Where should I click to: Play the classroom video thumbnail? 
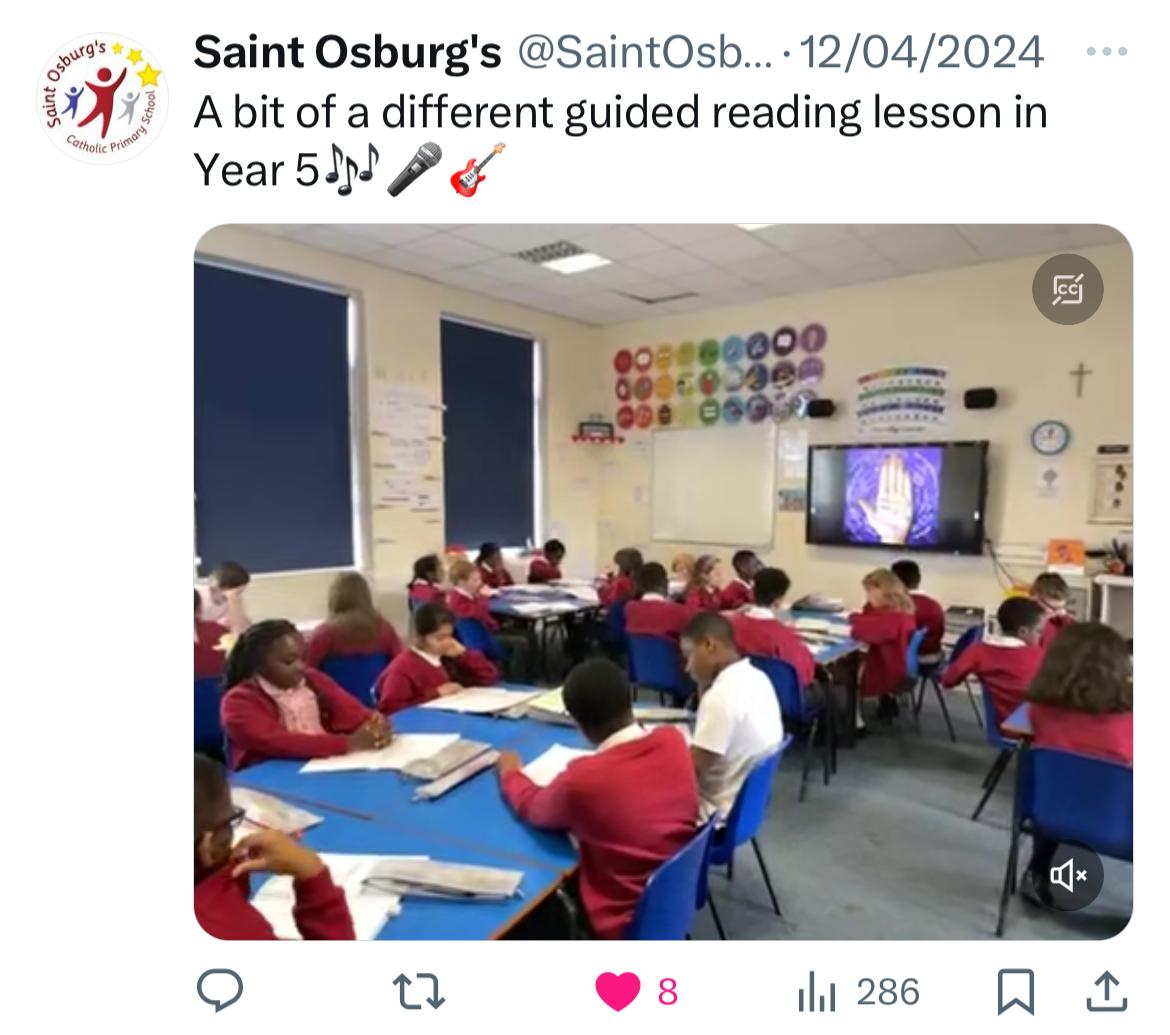pyautogui.click(x=663, y=581)
